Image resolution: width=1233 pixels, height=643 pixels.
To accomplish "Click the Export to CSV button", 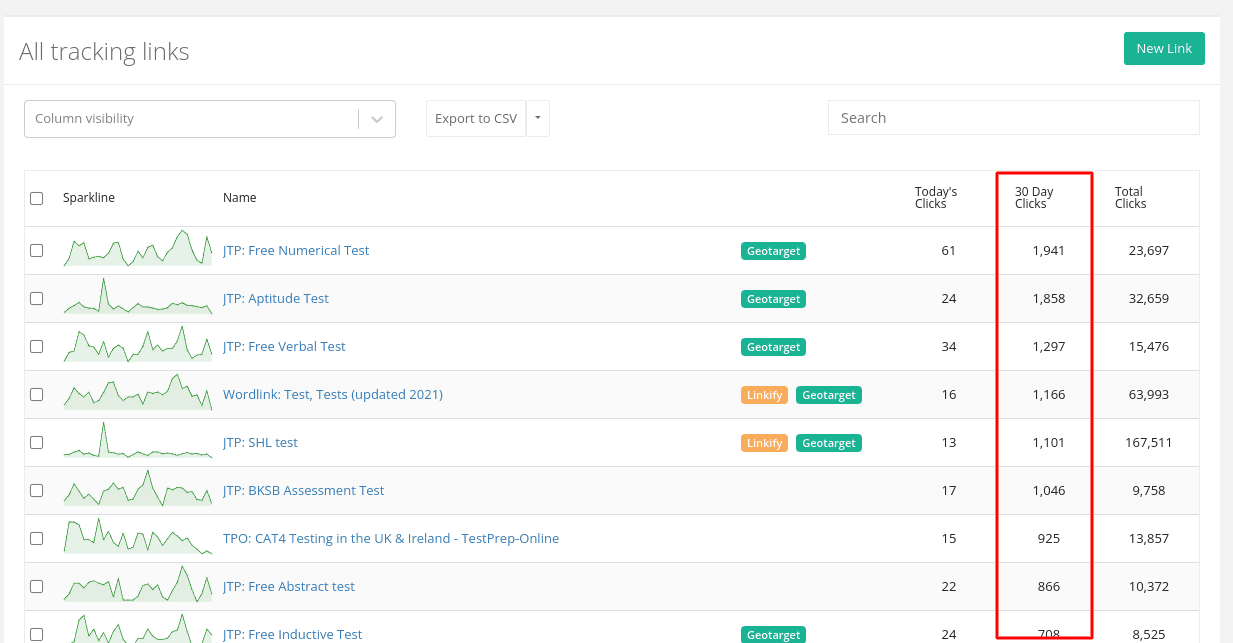I will tap(476, 119).
